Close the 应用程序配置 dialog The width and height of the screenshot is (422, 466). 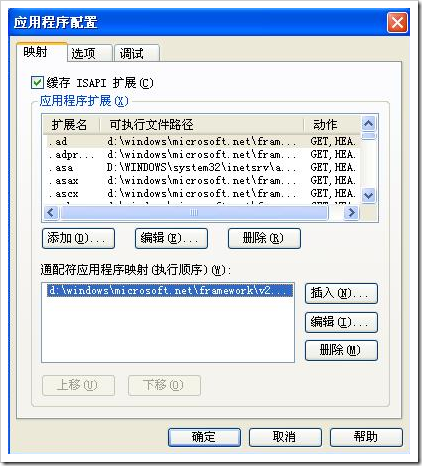pyautogui.click(x=397, y=23)
